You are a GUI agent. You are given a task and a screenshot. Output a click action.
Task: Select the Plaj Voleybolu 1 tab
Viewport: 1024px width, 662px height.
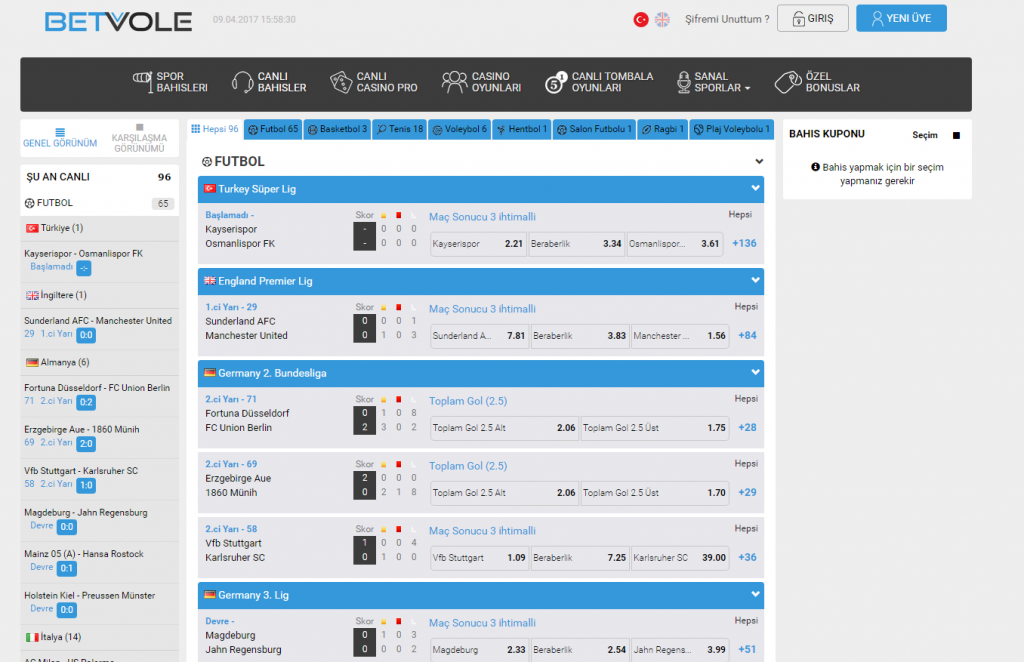point(731,129)
